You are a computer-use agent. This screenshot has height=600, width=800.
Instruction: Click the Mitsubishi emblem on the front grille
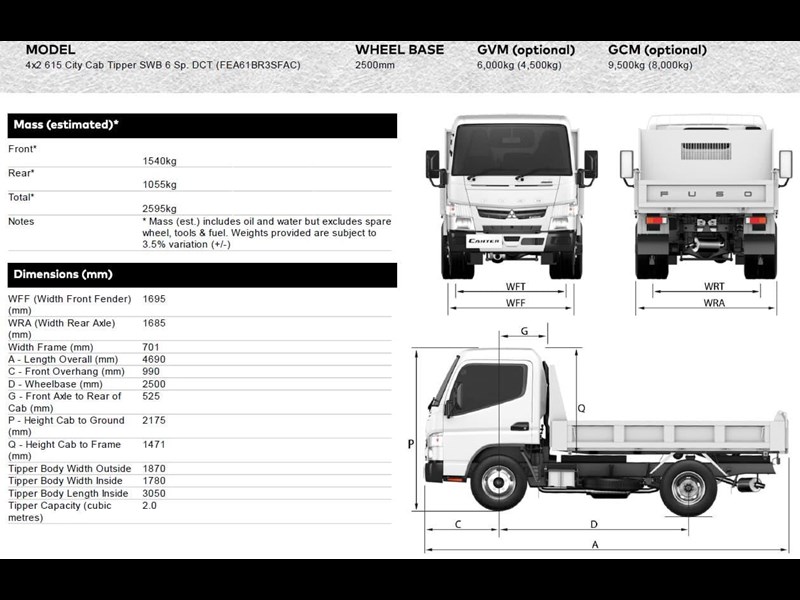click(512, 214)
